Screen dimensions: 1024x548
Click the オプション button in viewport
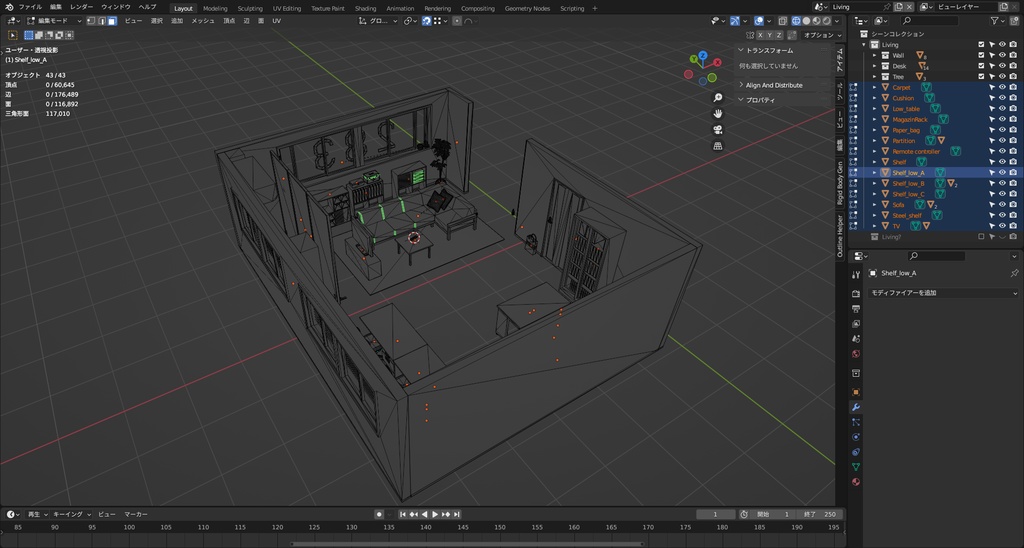820,35
